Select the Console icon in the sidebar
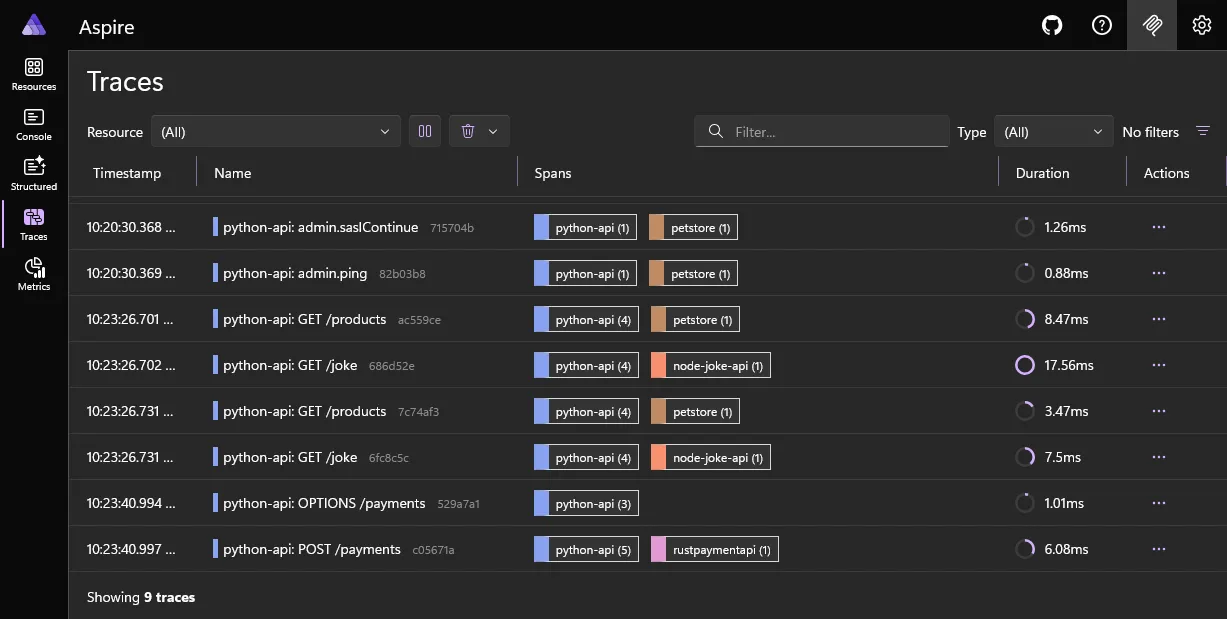This screenshot has width=1227, height=619. click(33, 124)
